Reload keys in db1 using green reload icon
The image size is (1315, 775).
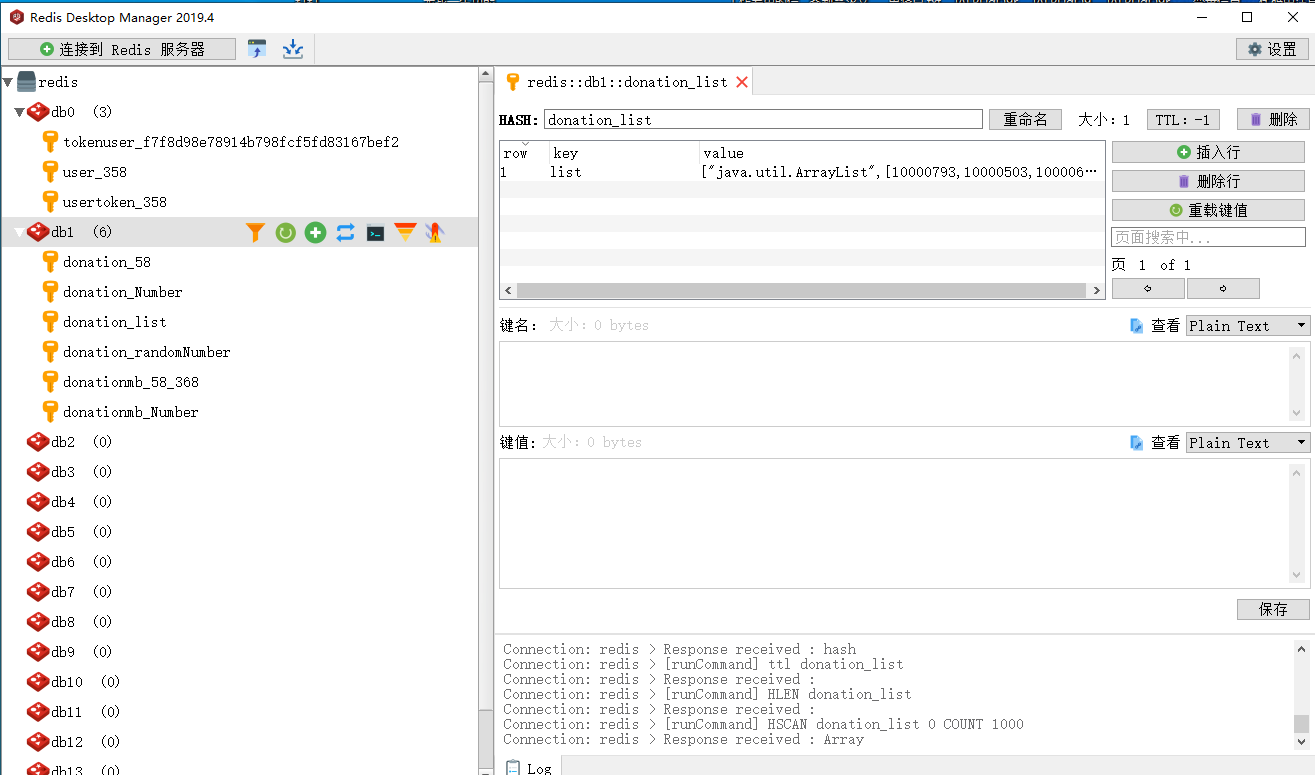pos(285,231)
